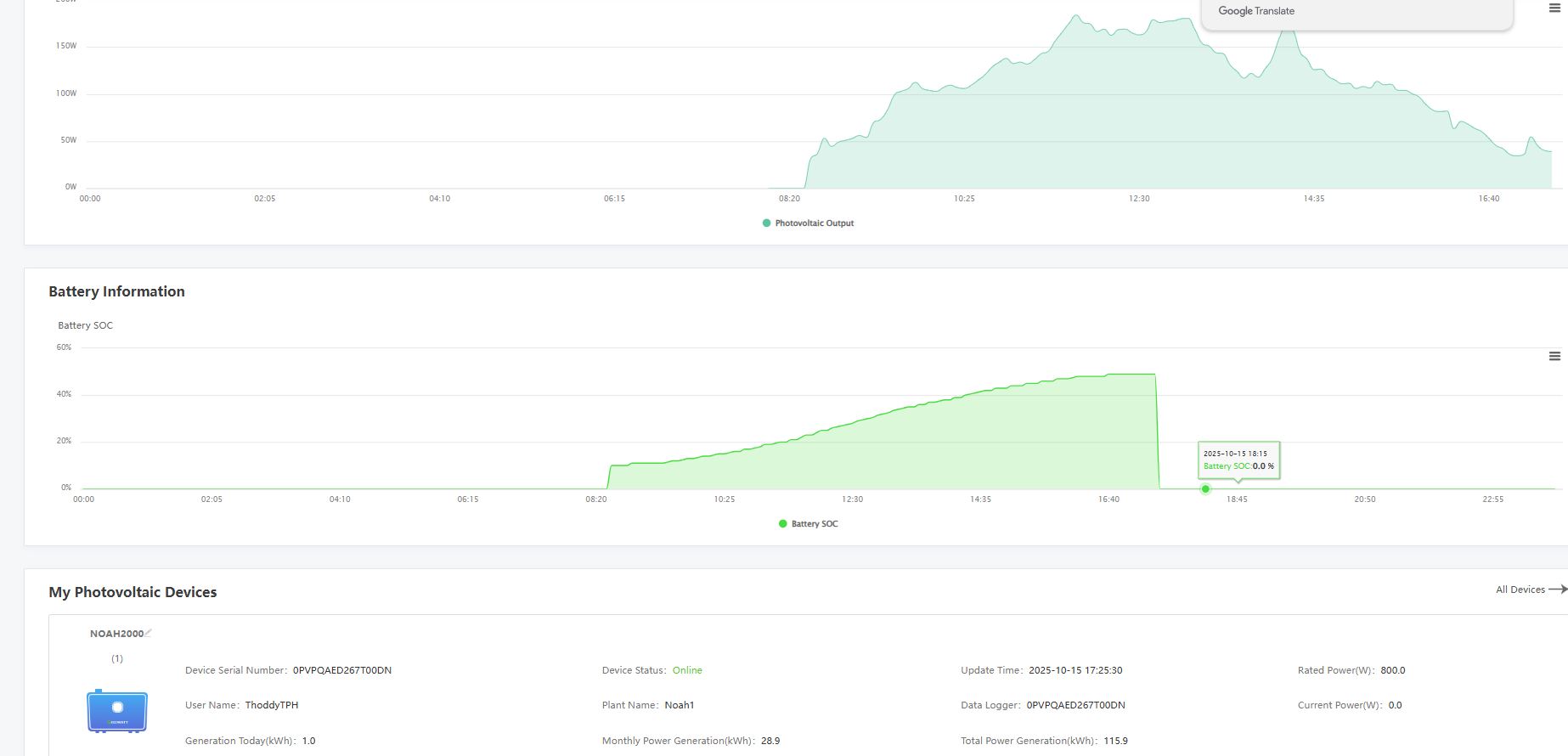
Task: Click the Battery SOC tooltip box
Action: 1238,460
